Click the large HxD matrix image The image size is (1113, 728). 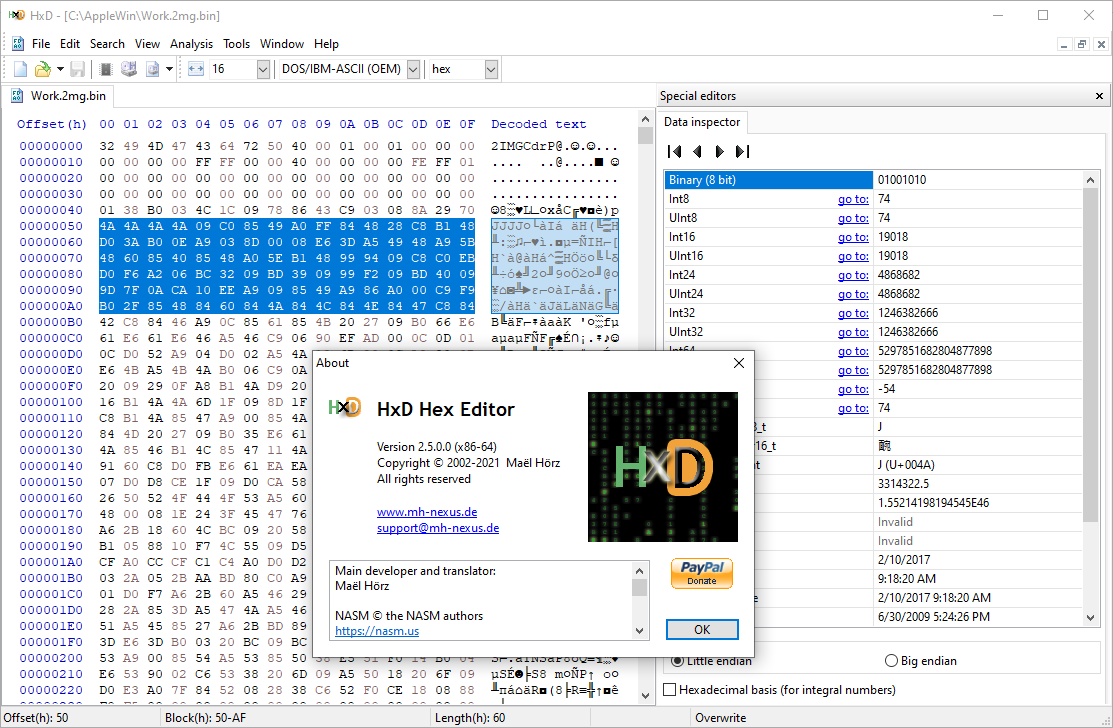point(663,467)
